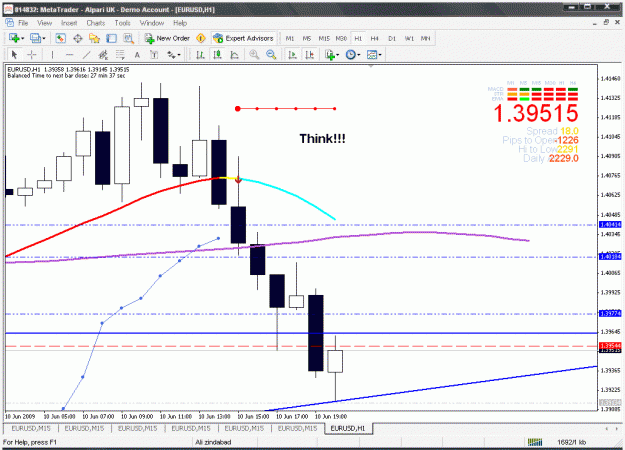Open the Strategy Tester icon
The image size is (625, 450).
[128, 38]
